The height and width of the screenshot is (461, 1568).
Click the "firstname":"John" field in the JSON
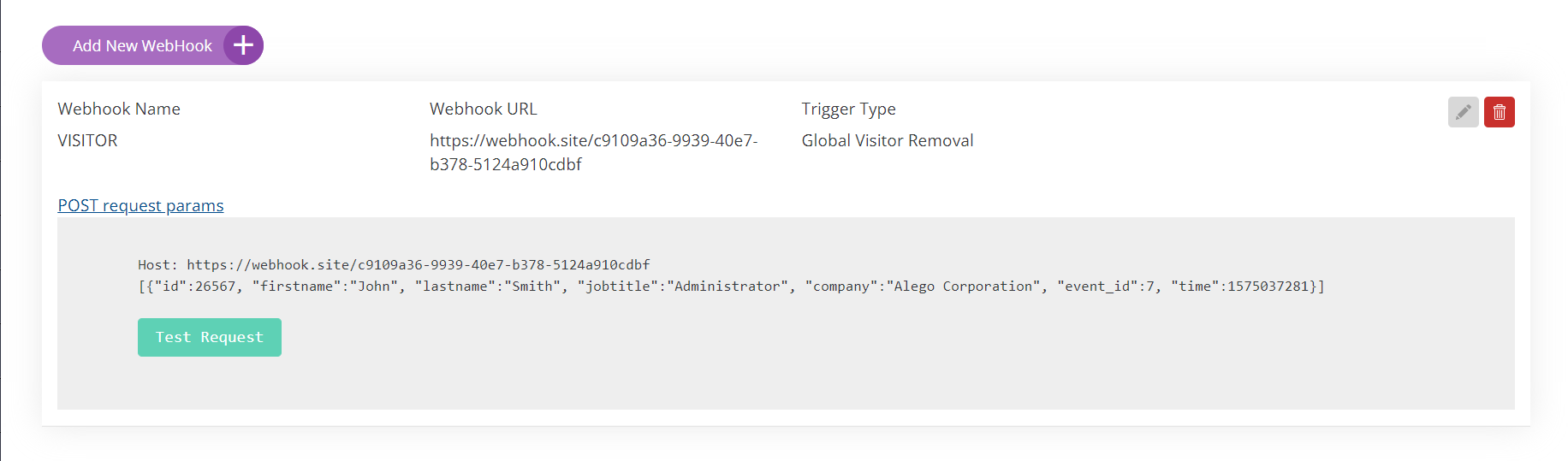[x=325, y=287]
